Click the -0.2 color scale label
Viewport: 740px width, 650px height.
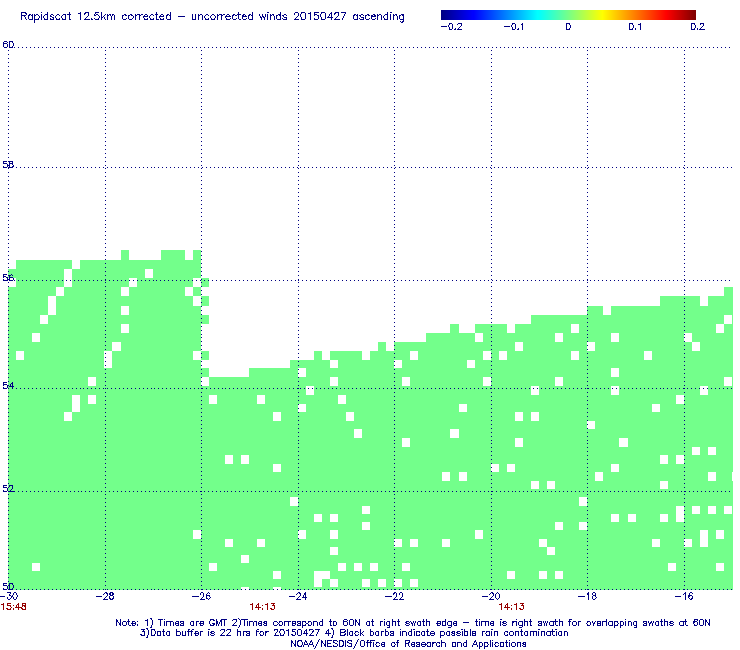[x=451, y=27]
